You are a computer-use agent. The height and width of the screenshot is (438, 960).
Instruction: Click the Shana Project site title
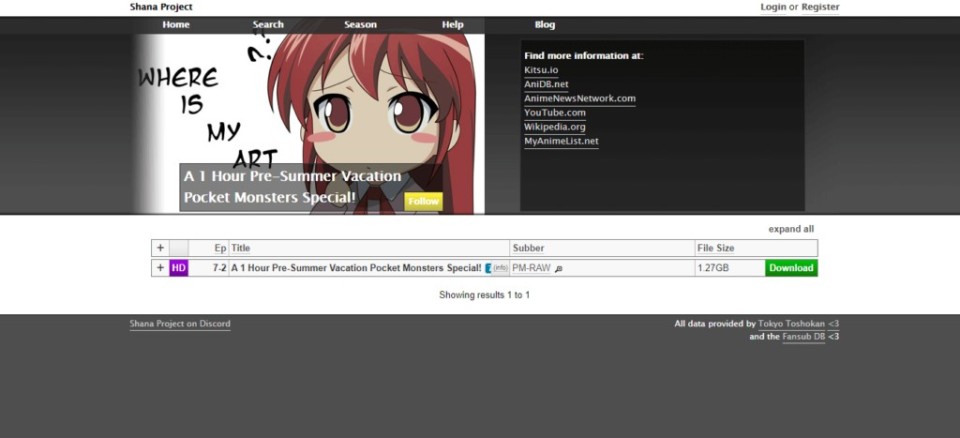[161, 7]
